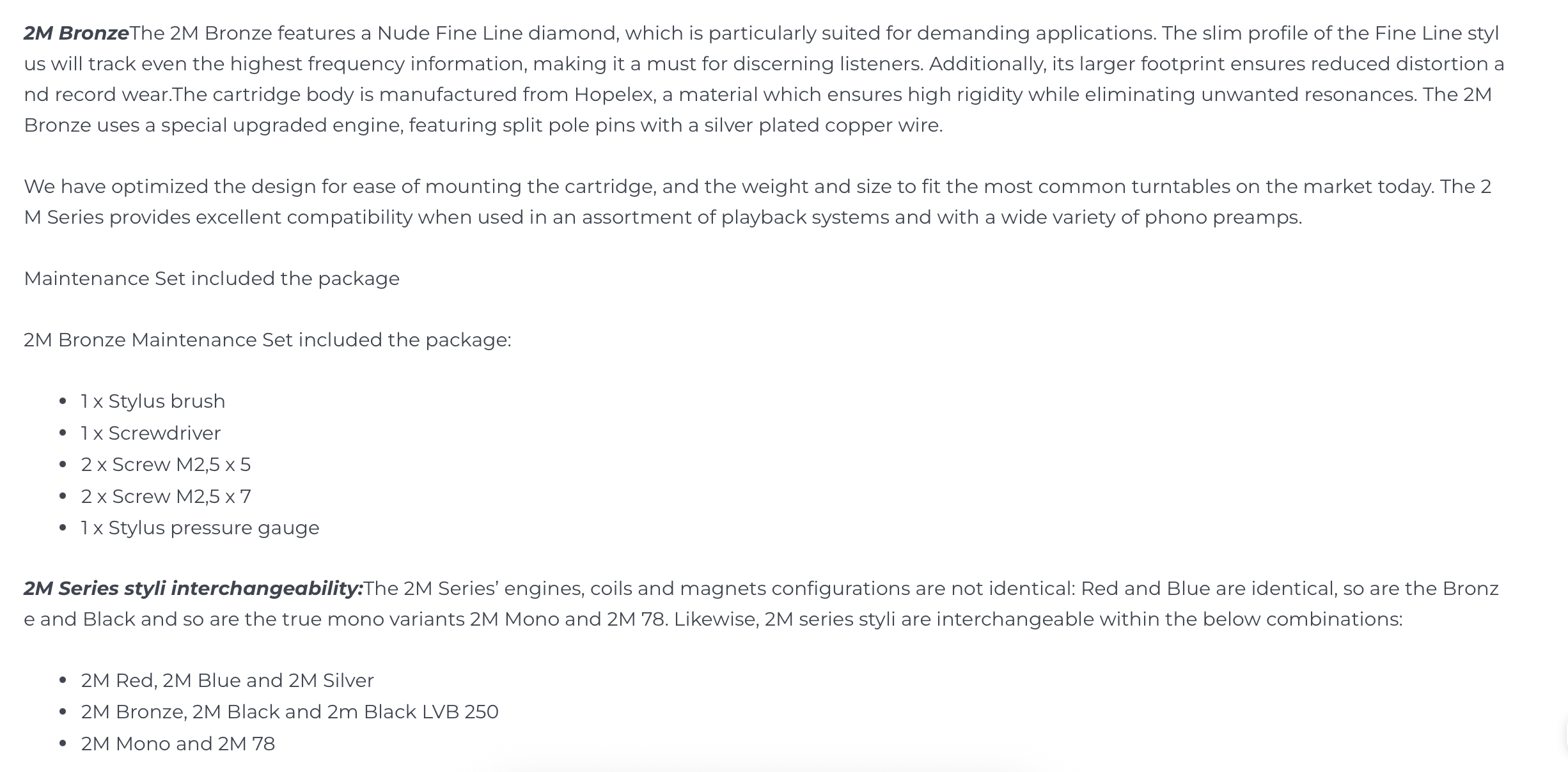Click 'Maintenance Set included the package' line
This screenshot has width=1568, height=772.
click(x=212, y=279)
